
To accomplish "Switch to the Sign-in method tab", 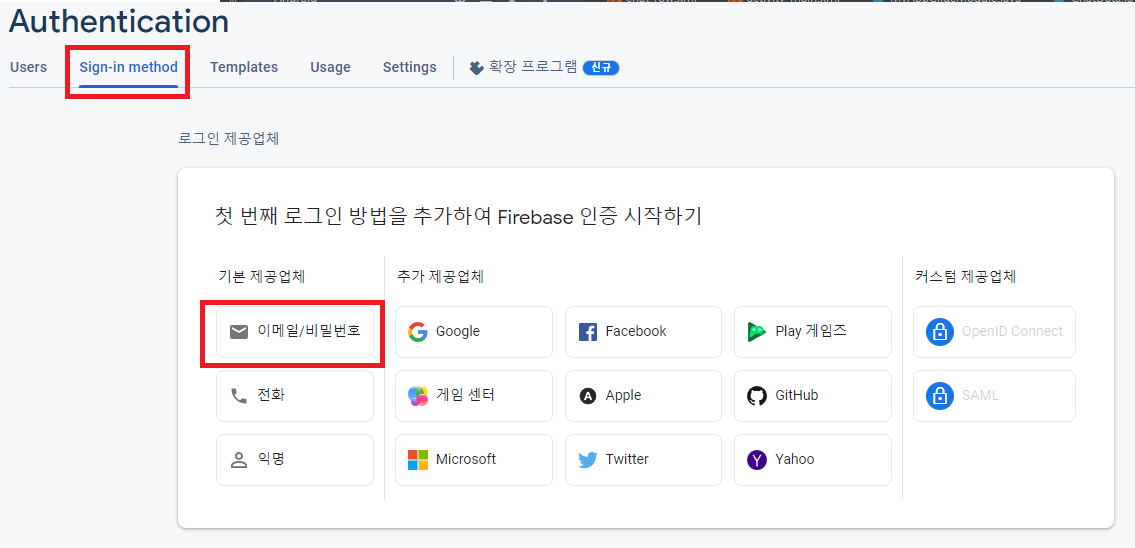I will point(129,67).
